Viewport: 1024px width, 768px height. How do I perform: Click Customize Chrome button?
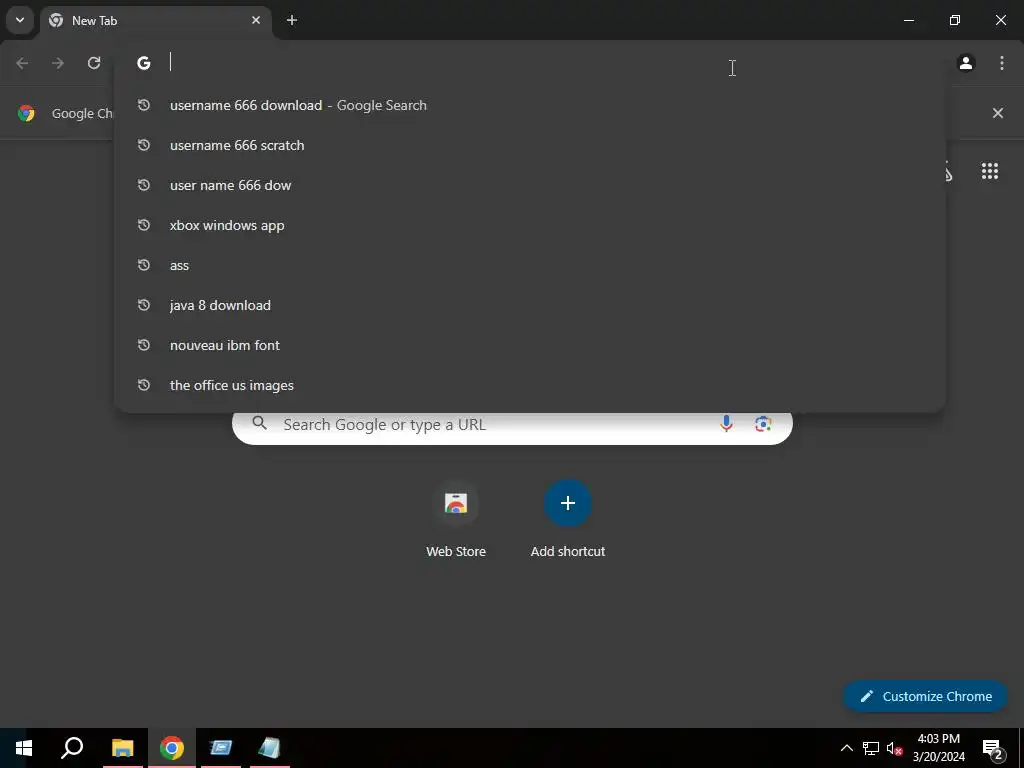point(925,696)
